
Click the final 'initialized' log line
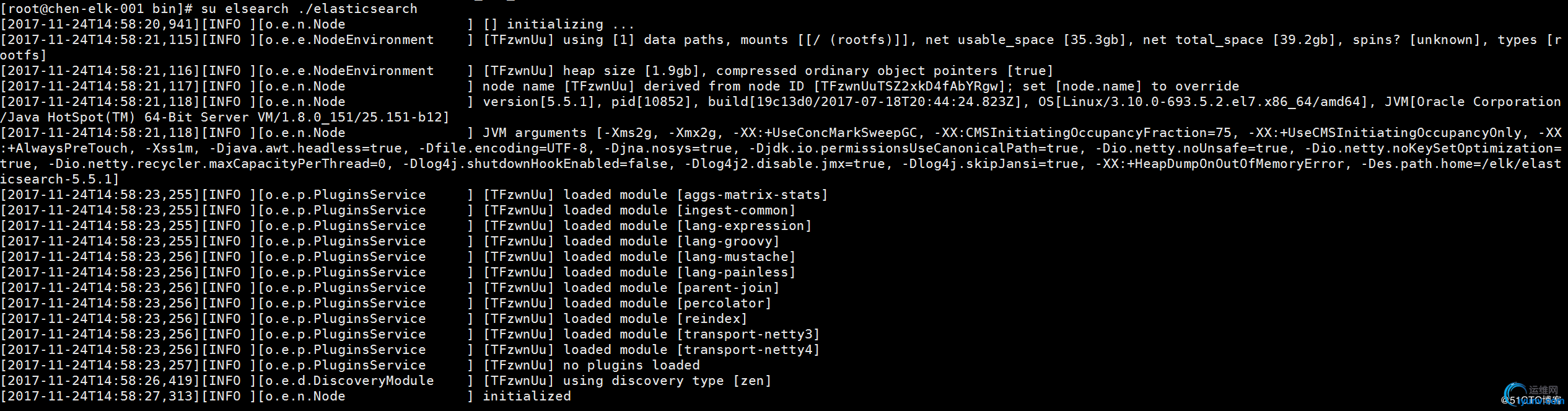pyautogui.click(x=286, y=396)
